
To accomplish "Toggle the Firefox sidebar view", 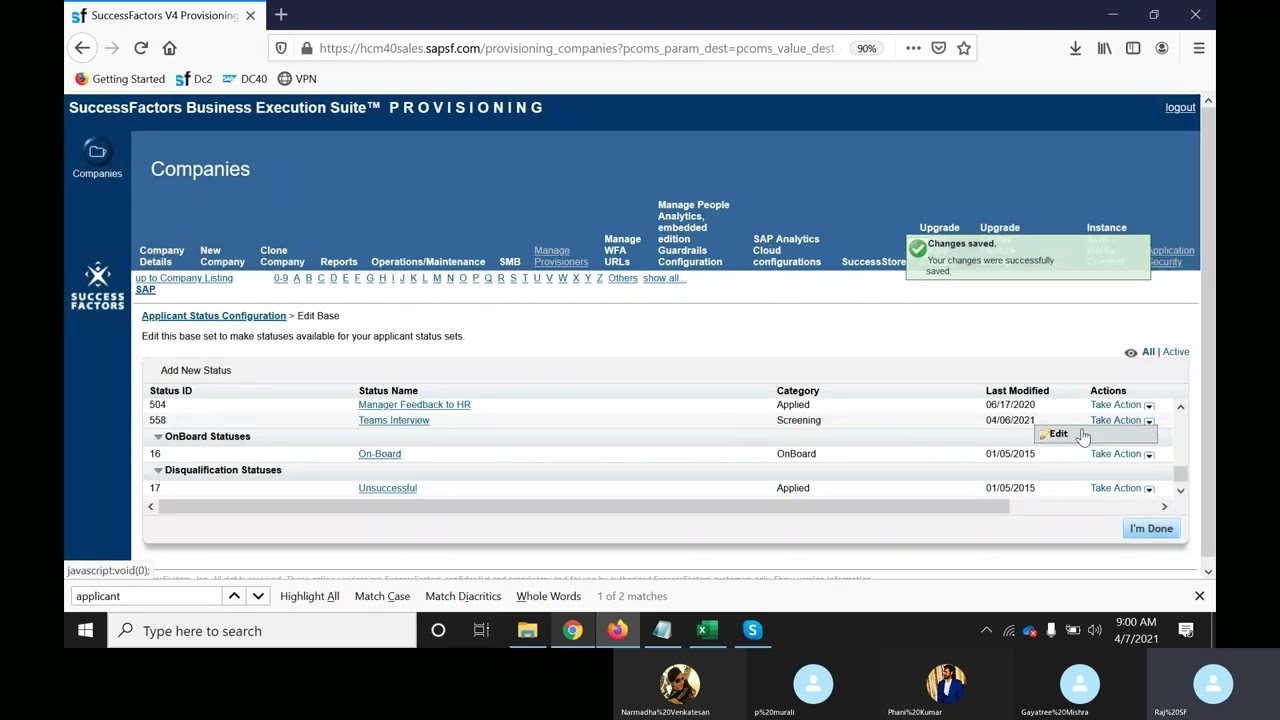I will (x=1133, y=48).
